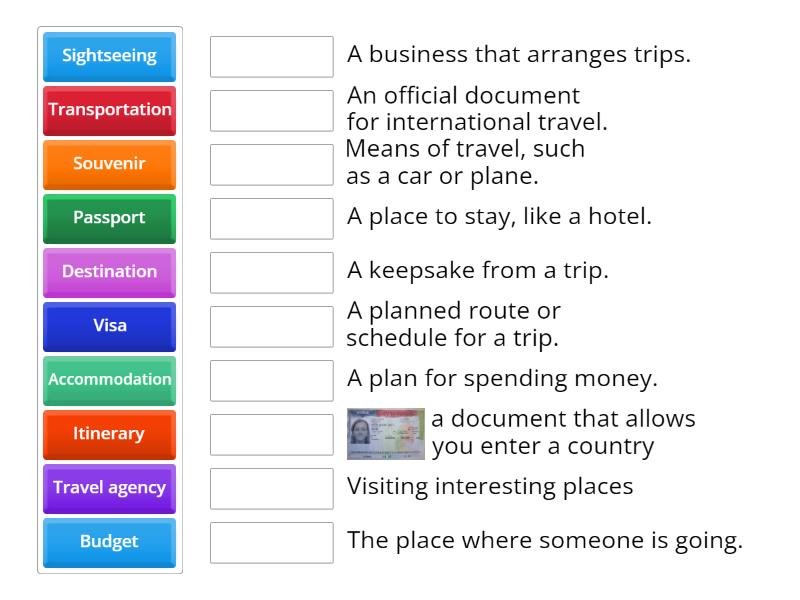The width and height of the screenshot is (800, 600).
Task: Click the answer box for the planned route definition
Action: tap(271, 327)
